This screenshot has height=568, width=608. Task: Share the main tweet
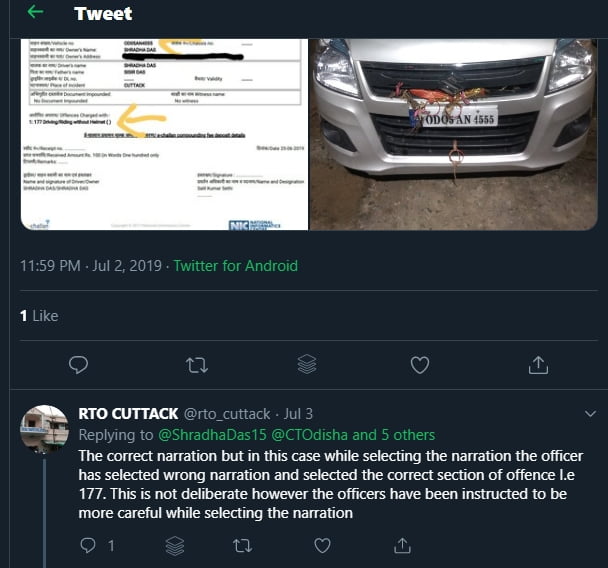[x=538, y=365]
